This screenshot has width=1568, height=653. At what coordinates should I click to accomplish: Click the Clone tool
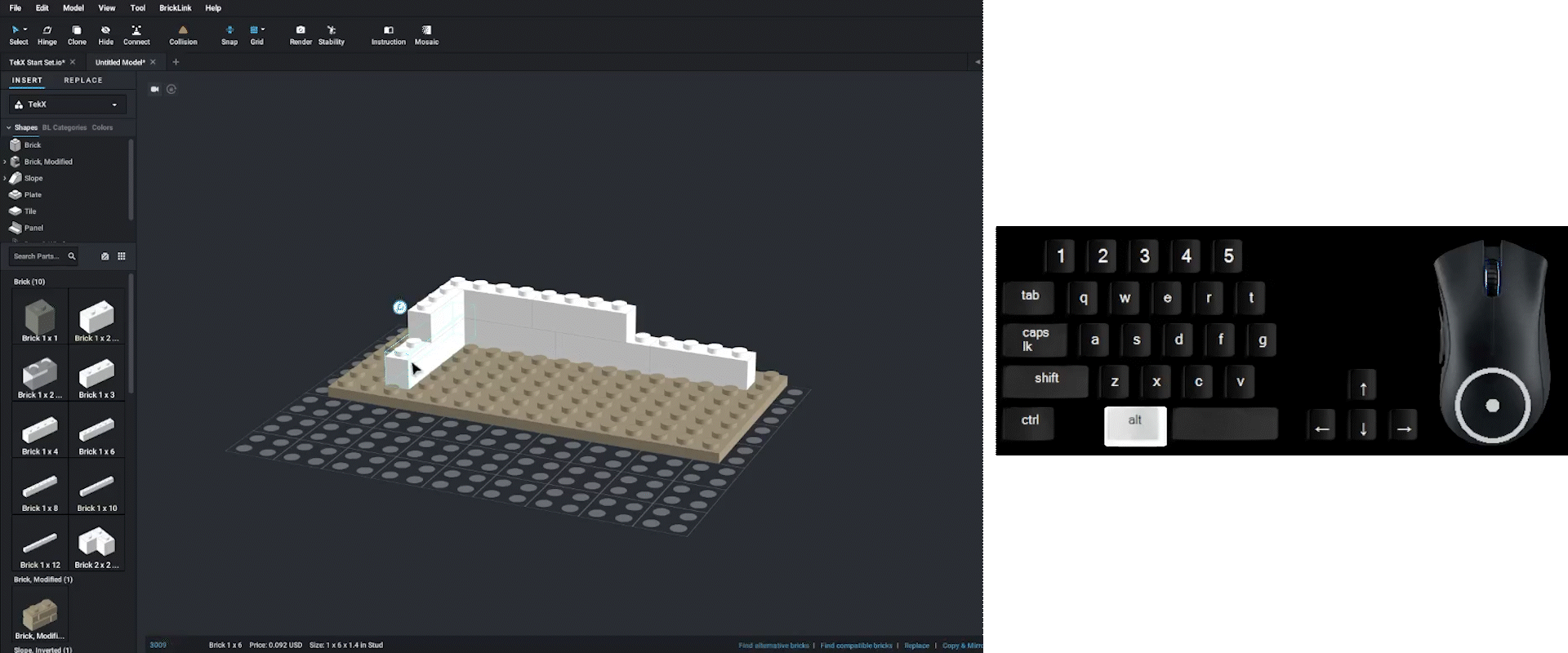click(x=77, y=35)
